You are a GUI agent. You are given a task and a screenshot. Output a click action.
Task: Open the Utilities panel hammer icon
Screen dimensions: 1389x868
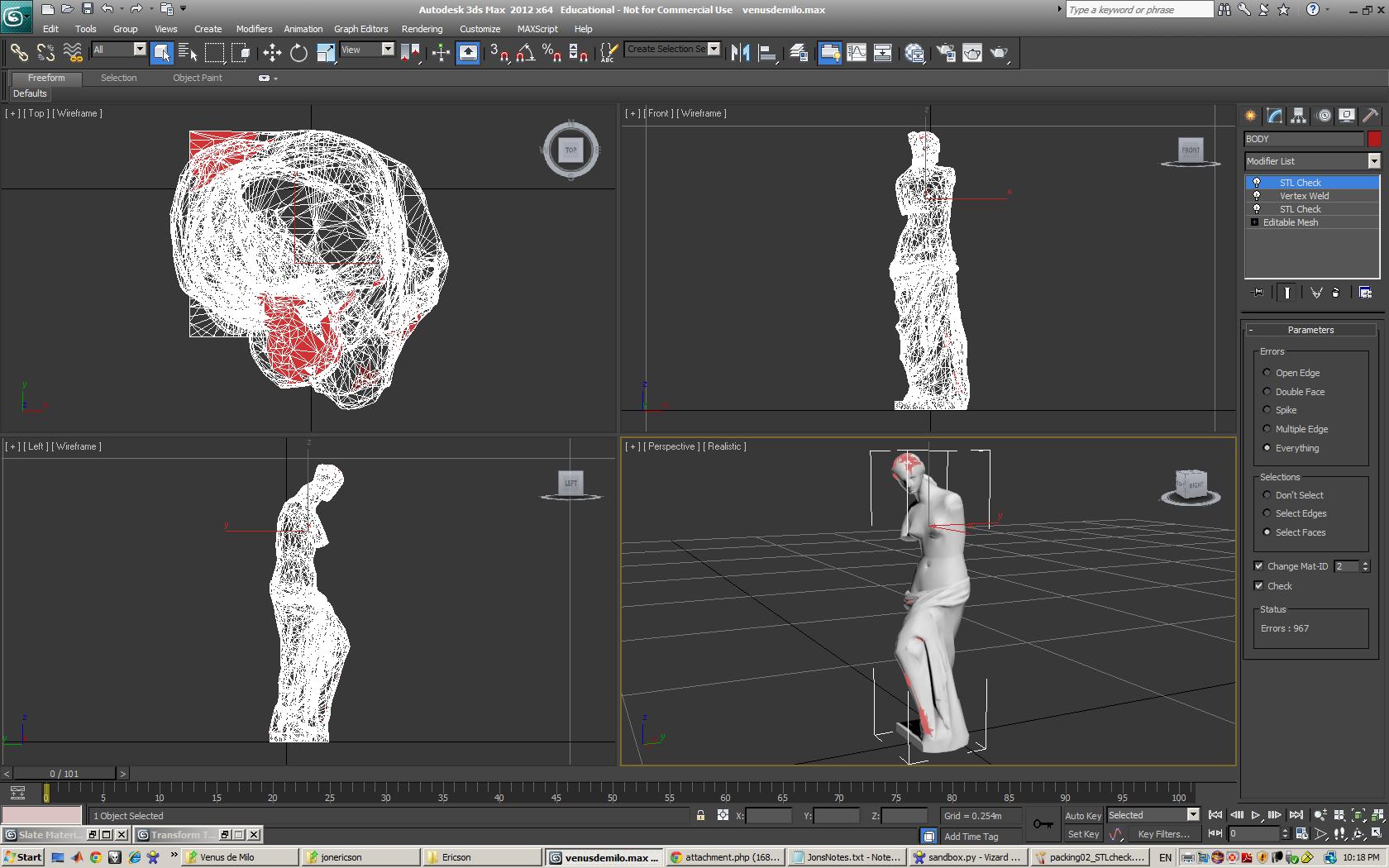pos(1370,116)
